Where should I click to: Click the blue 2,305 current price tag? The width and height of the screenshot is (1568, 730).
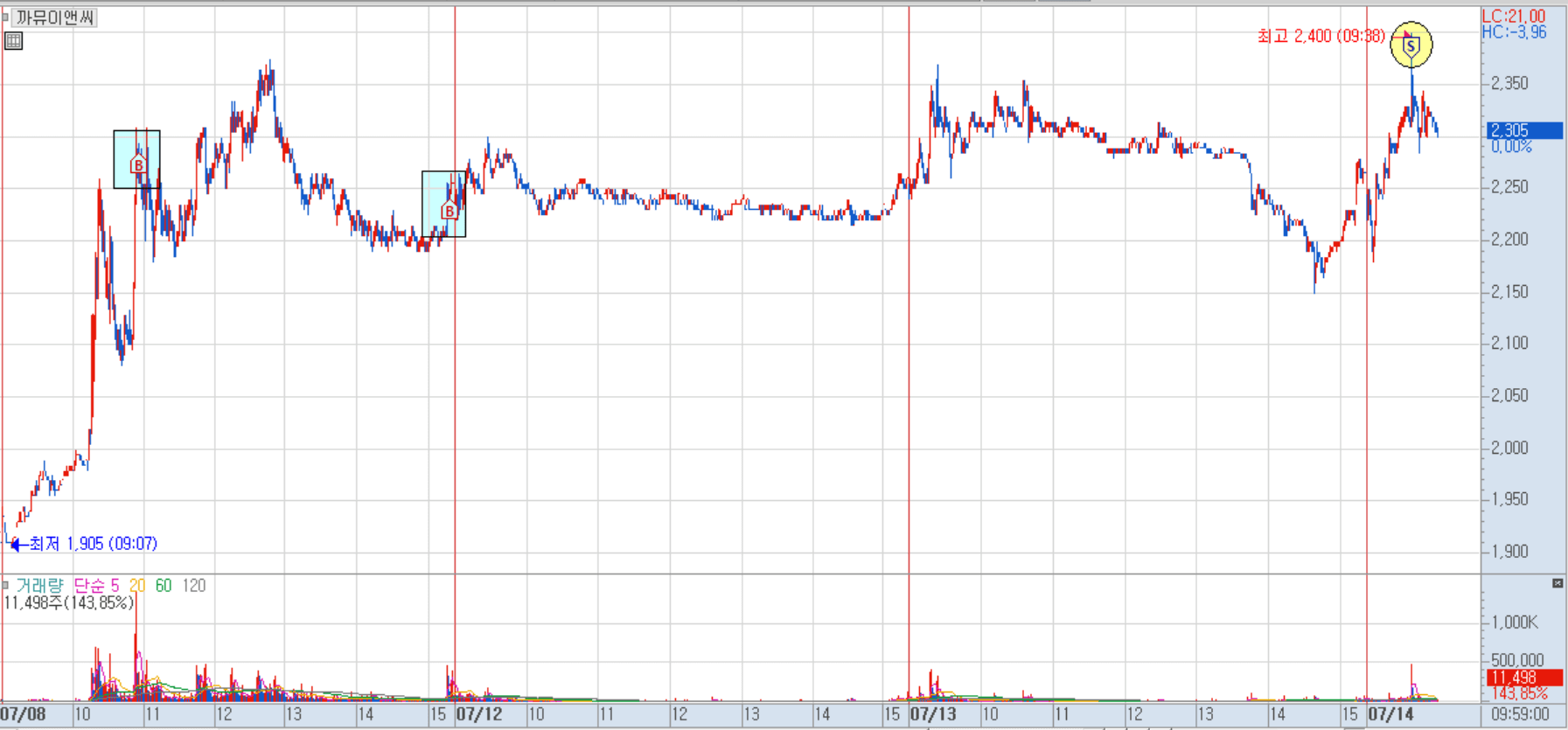pyautogui.click(x=1524, y=130)
